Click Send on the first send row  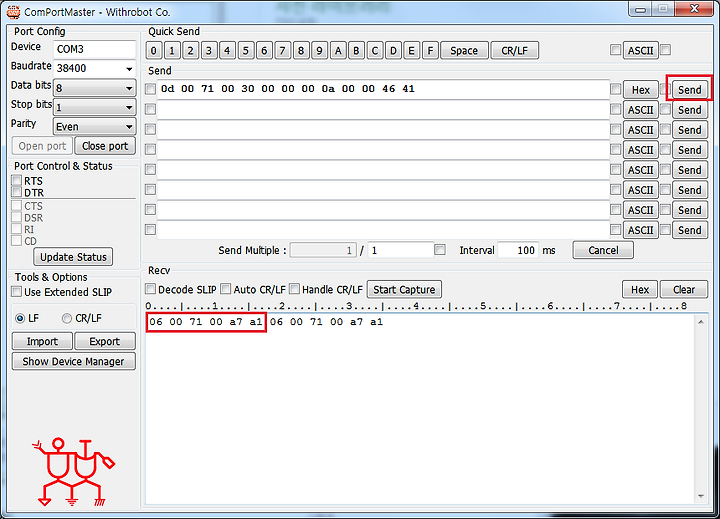pyautogui.click(x=690, y=90)
